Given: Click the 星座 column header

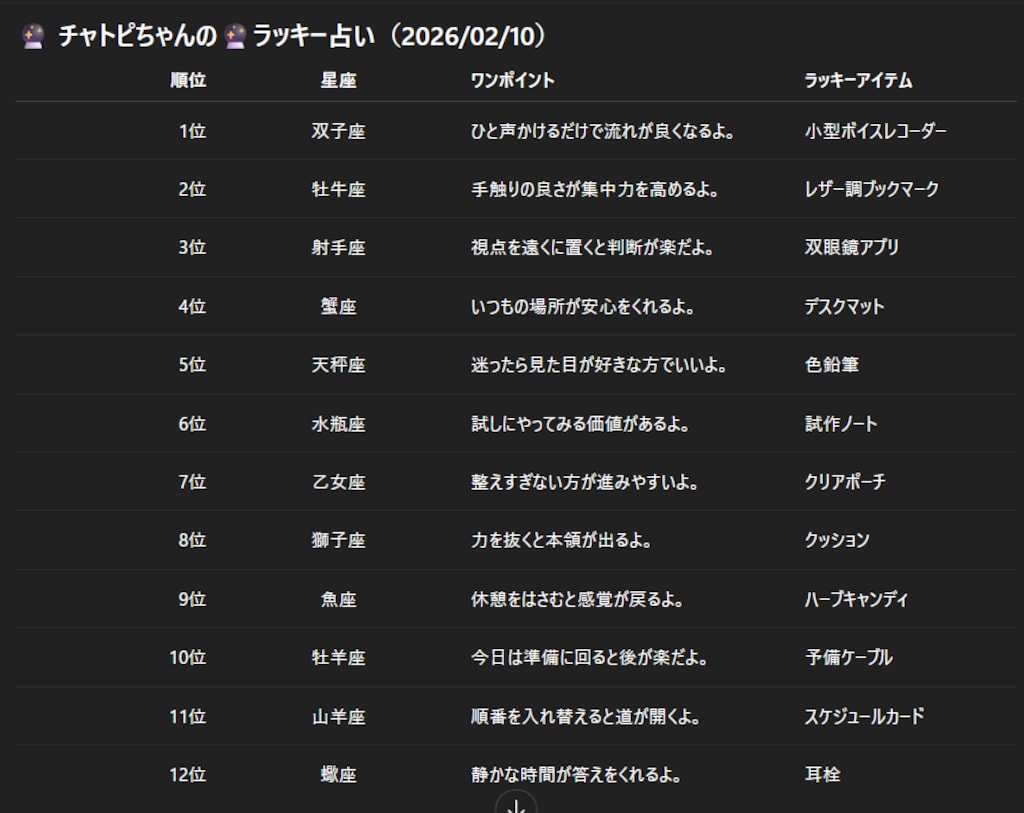Looking at the screenshot, I should [x=338, y=80].
